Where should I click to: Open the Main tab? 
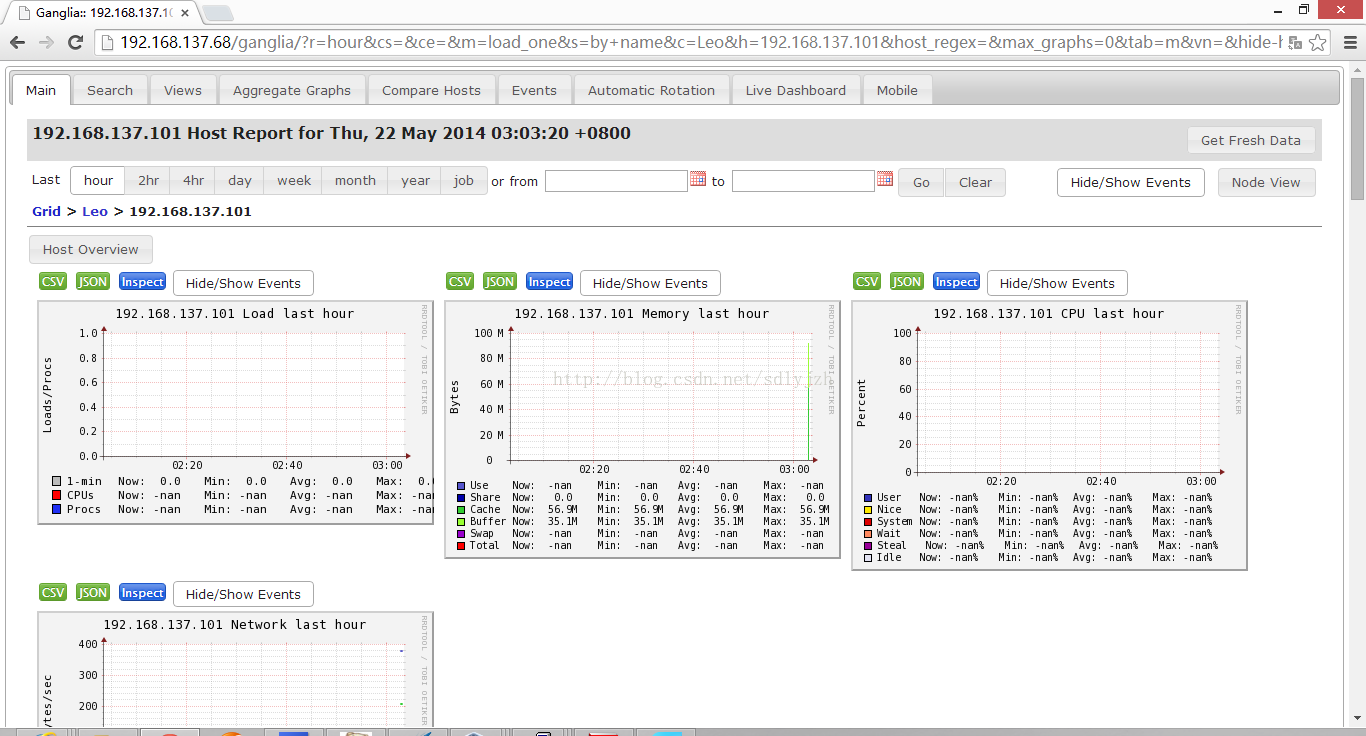pyautogui.click(x=41, y=90)
